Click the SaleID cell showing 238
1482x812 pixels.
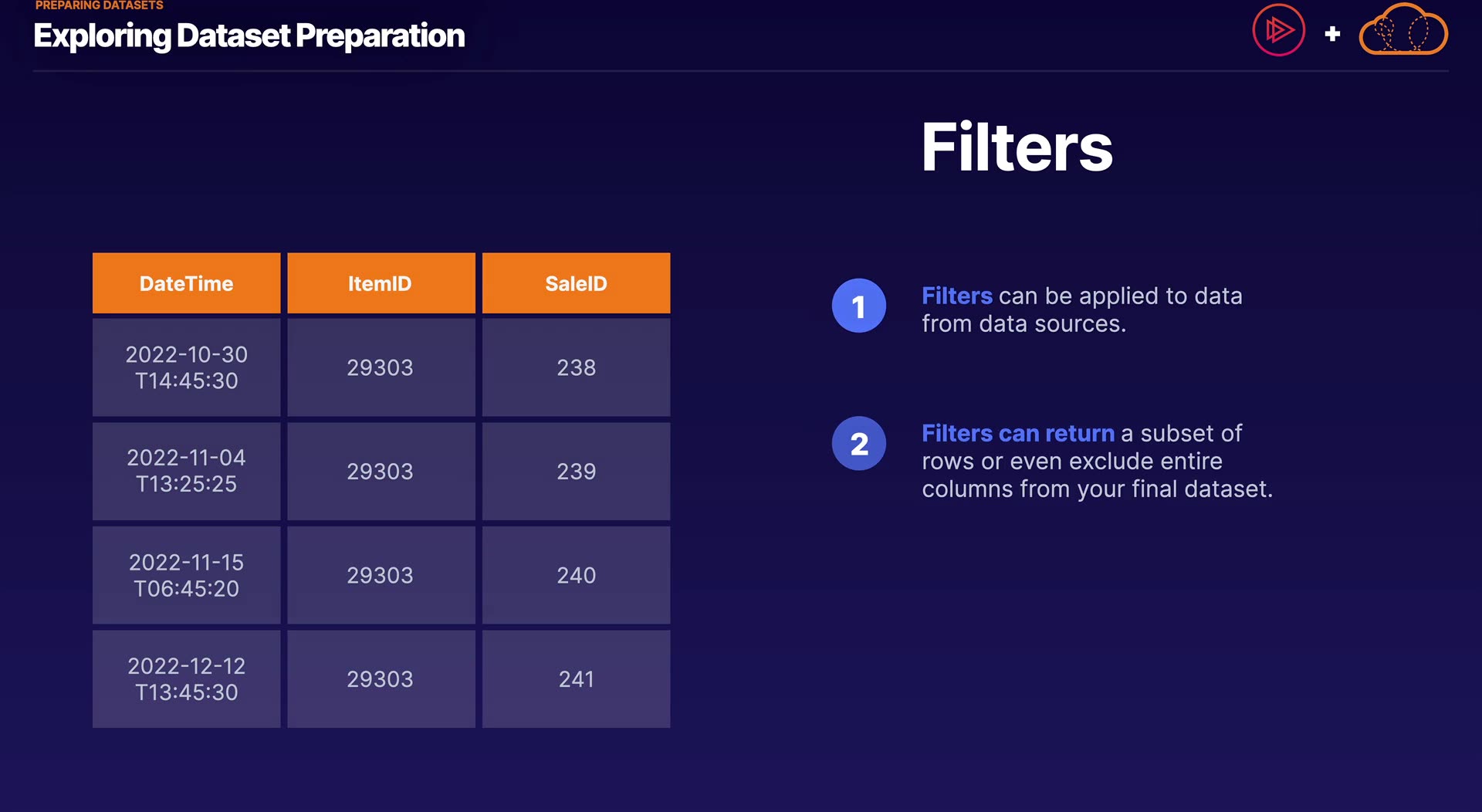[x=576, y=367]
